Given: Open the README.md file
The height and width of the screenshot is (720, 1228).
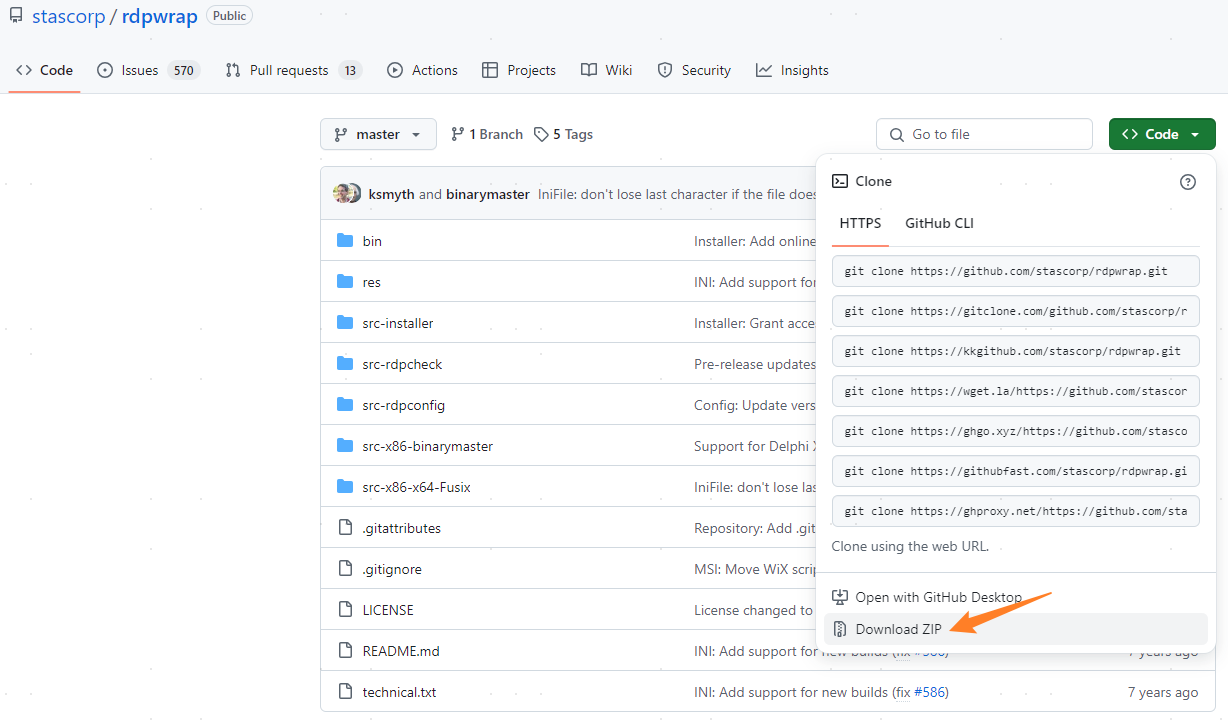Looking at the screenshot, I should click(401, 651).
